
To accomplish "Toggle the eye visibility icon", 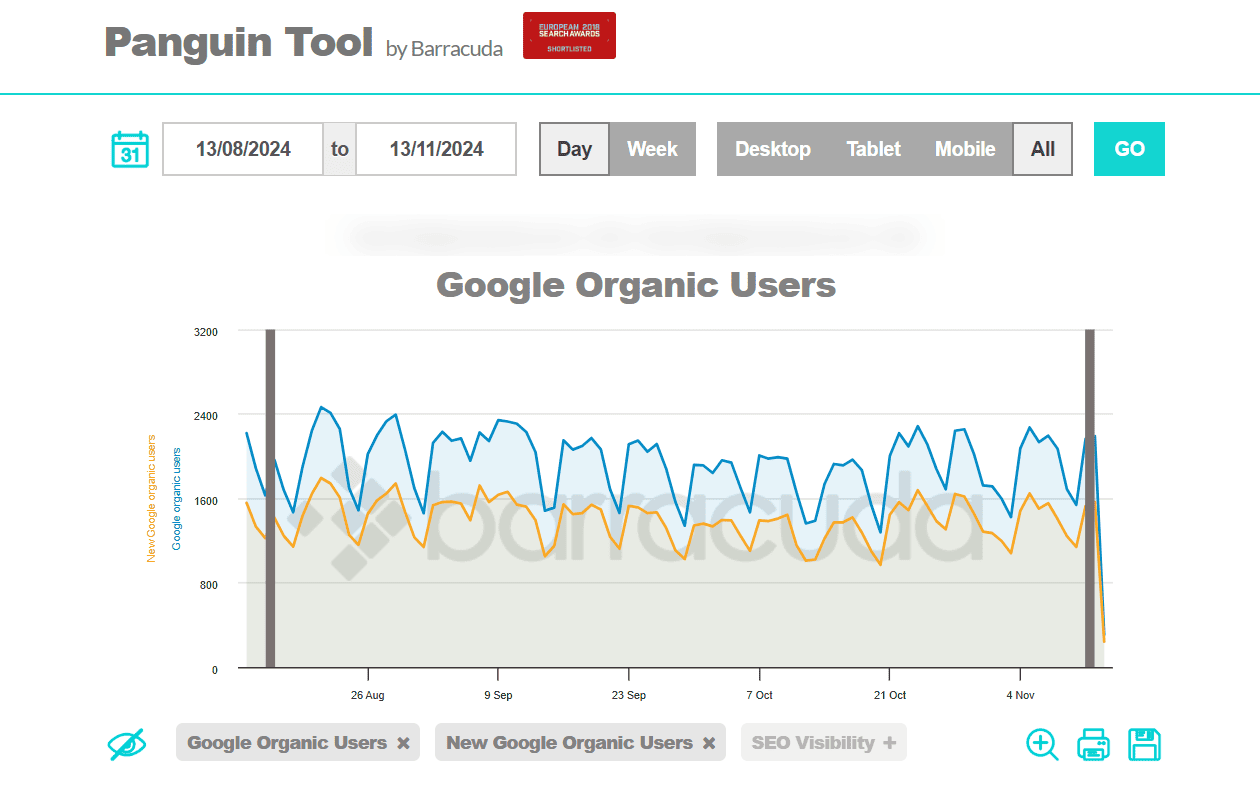I will [x=127, y=744].
